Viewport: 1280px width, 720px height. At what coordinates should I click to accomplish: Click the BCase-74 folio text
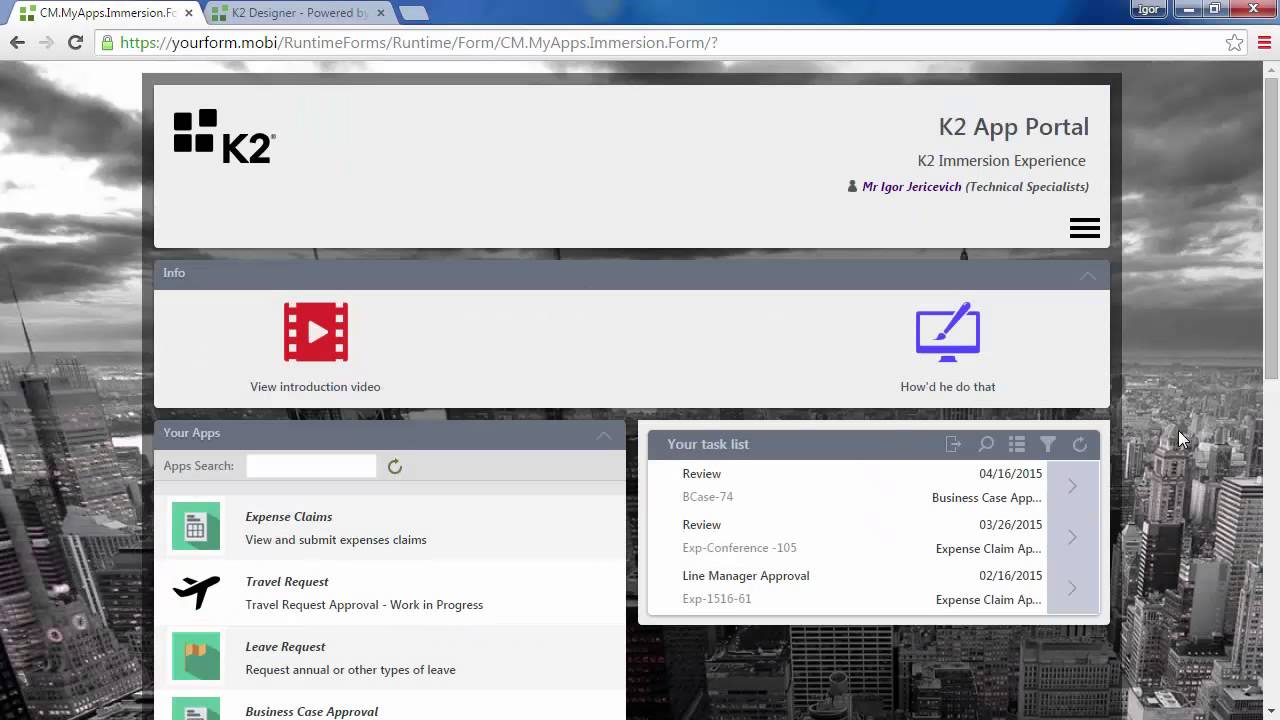tap(708, 497)
